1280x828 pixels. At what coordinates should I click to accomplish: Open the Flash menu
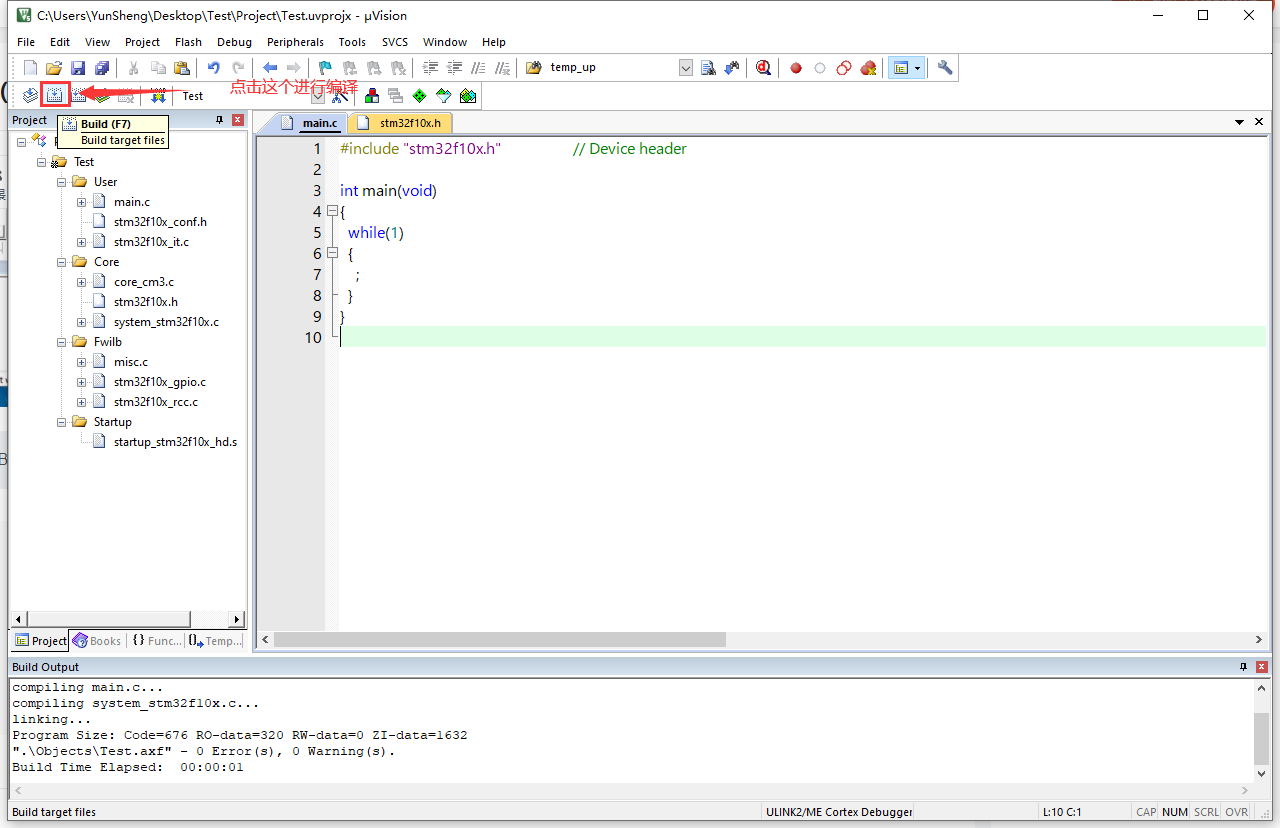point(188,42)
